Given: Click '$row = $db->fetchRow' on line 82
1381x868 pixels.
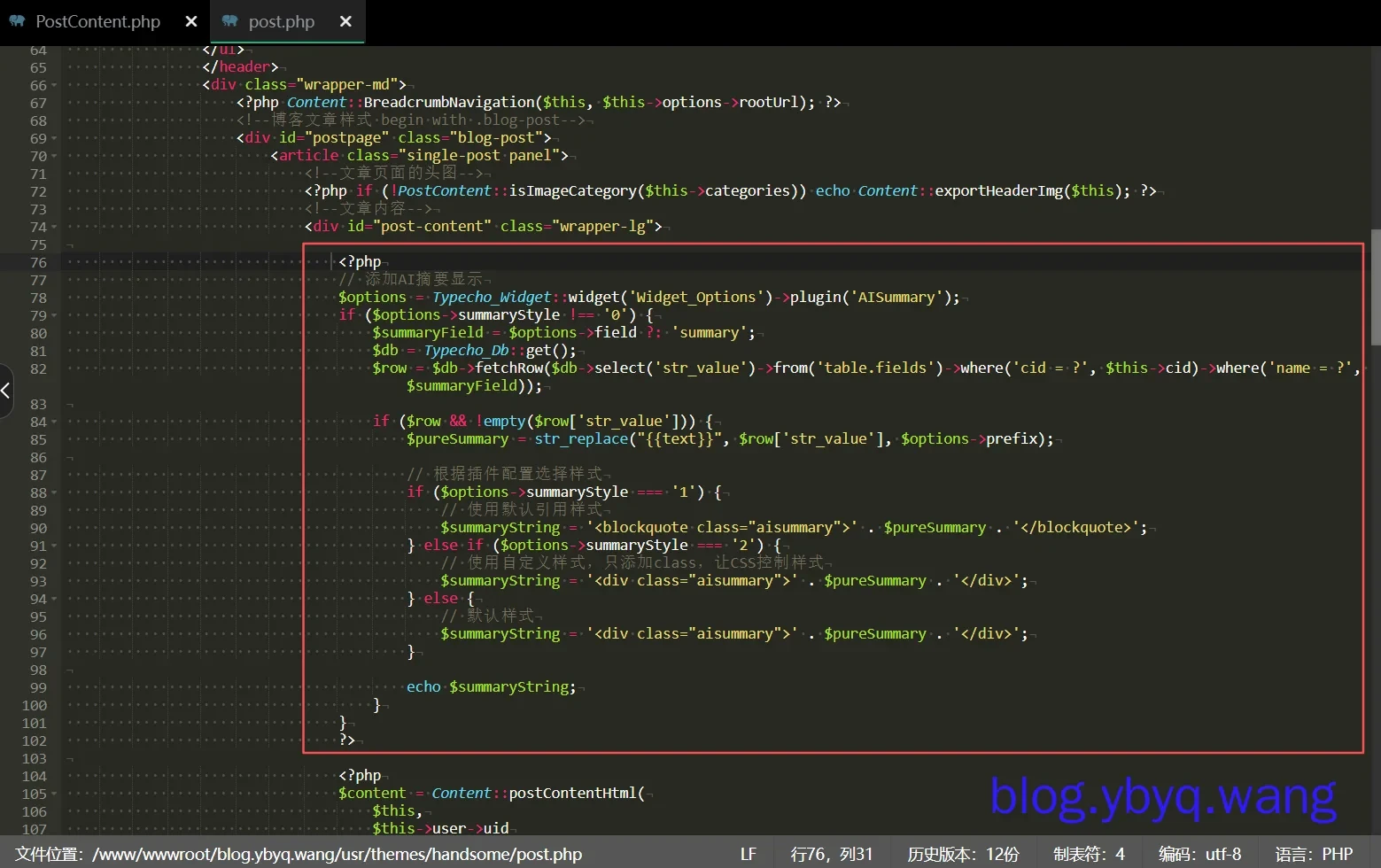Looking at the screenshot, I should click(458, 368).
